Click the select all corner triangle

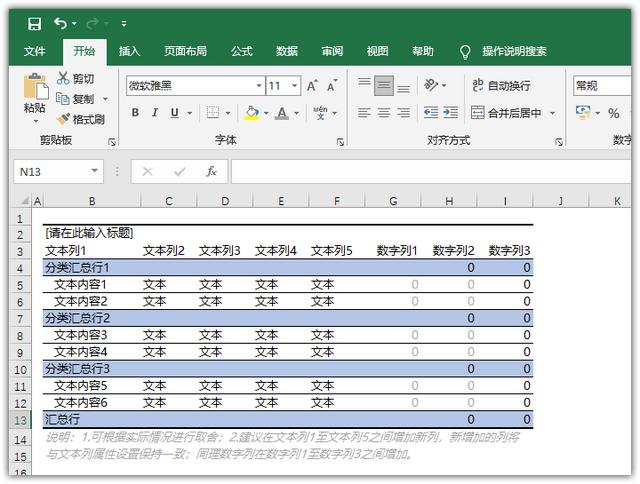[24, 200]
